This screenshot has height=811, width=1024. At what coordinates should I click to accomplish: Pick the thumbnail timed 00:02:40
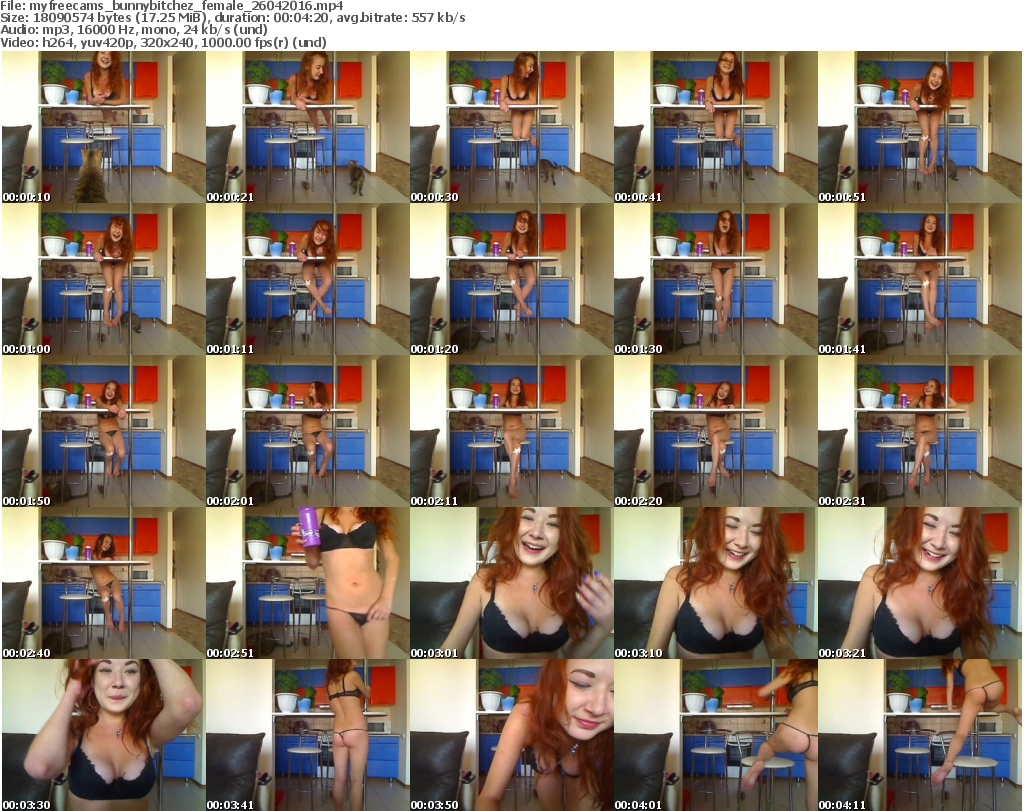point(103,583)
